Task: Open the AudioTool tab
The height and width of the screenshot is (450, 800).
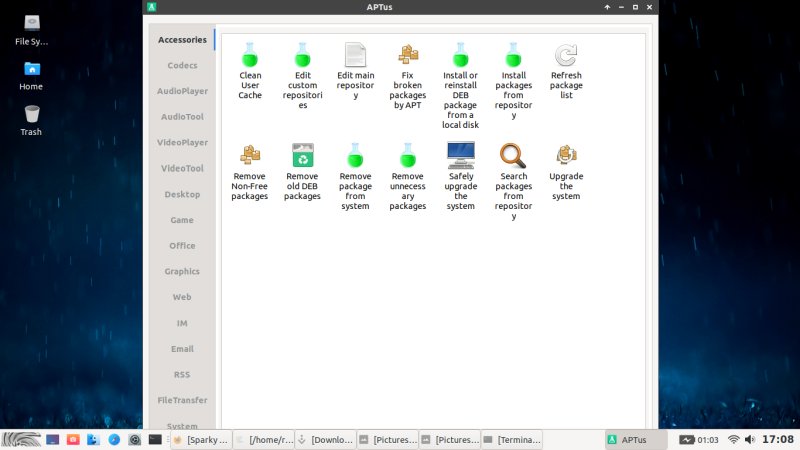Action: [x=182, y=117]
